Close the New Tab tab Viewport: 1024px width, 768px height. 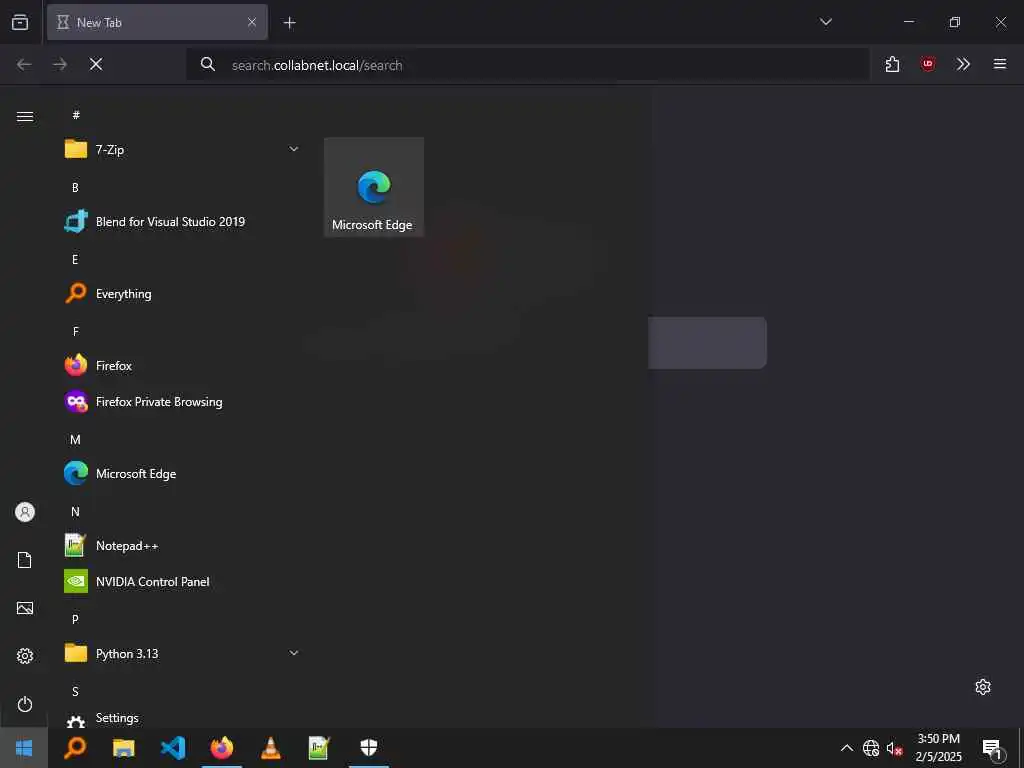[251, 22]
